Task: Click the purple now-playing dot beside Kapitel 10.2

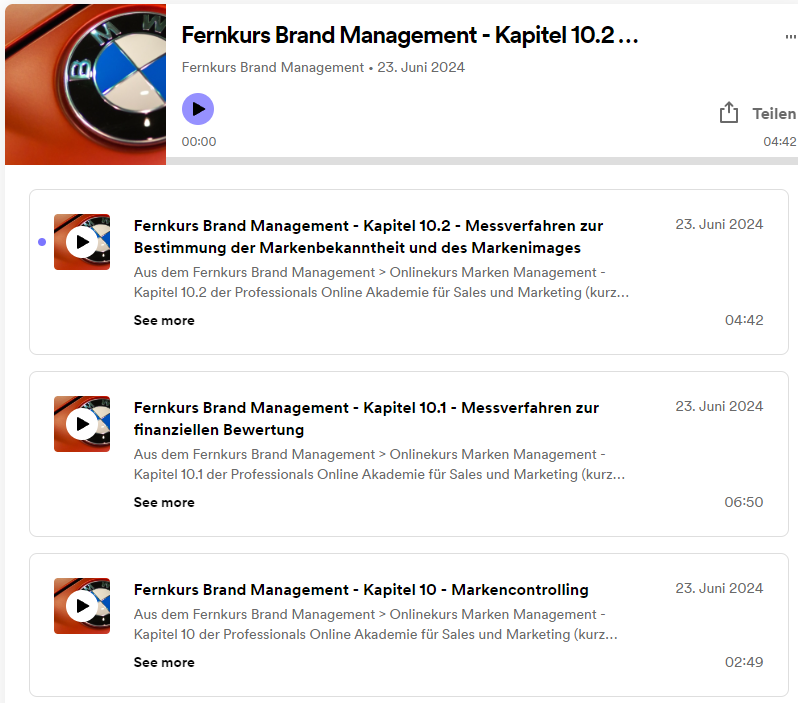Action: [41, 242]
